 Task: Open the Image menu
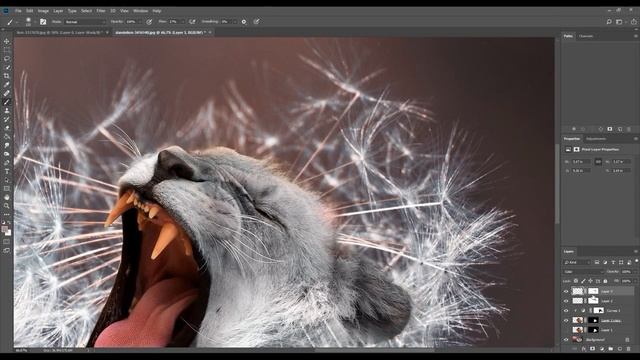click(x=43, y=11)
